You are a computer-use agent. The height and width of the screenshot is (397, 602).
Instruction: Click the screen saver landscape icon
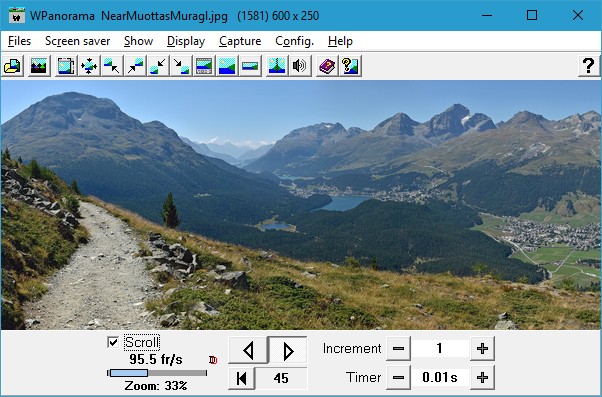[x=39, y=66]
